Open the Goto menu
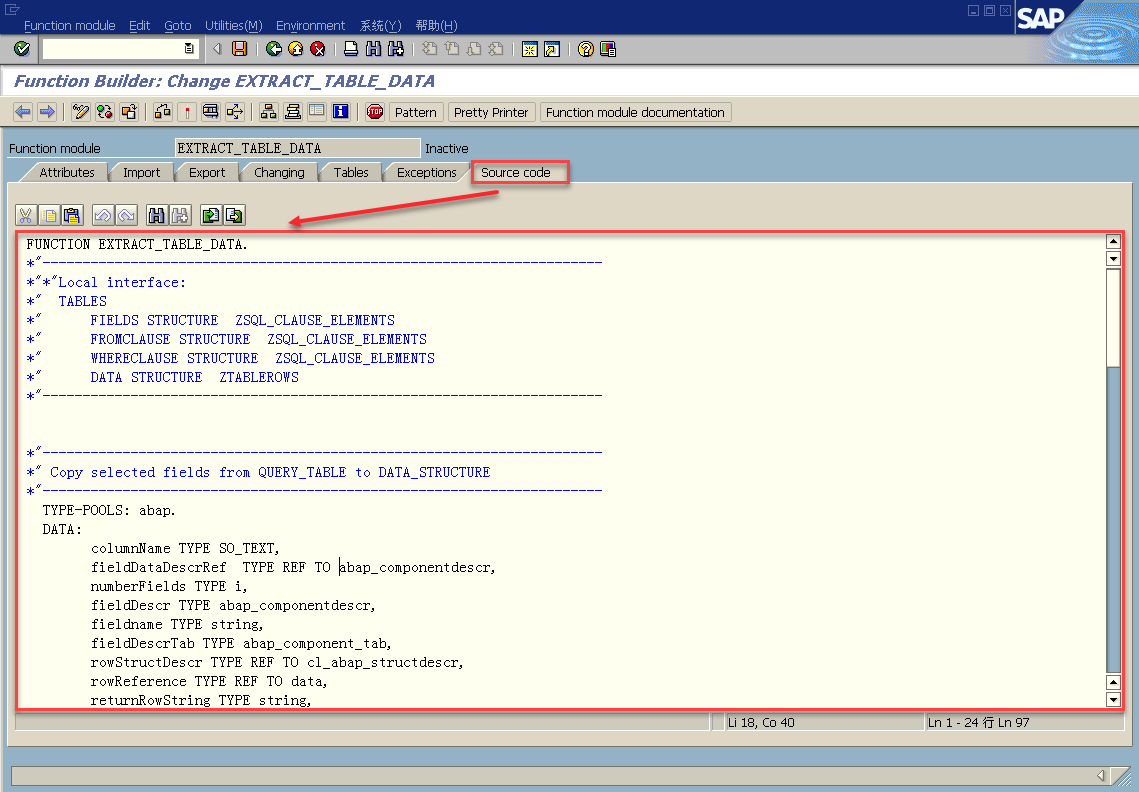The image size is (1139, 792). pyautogui.click(x=177, y=25)
